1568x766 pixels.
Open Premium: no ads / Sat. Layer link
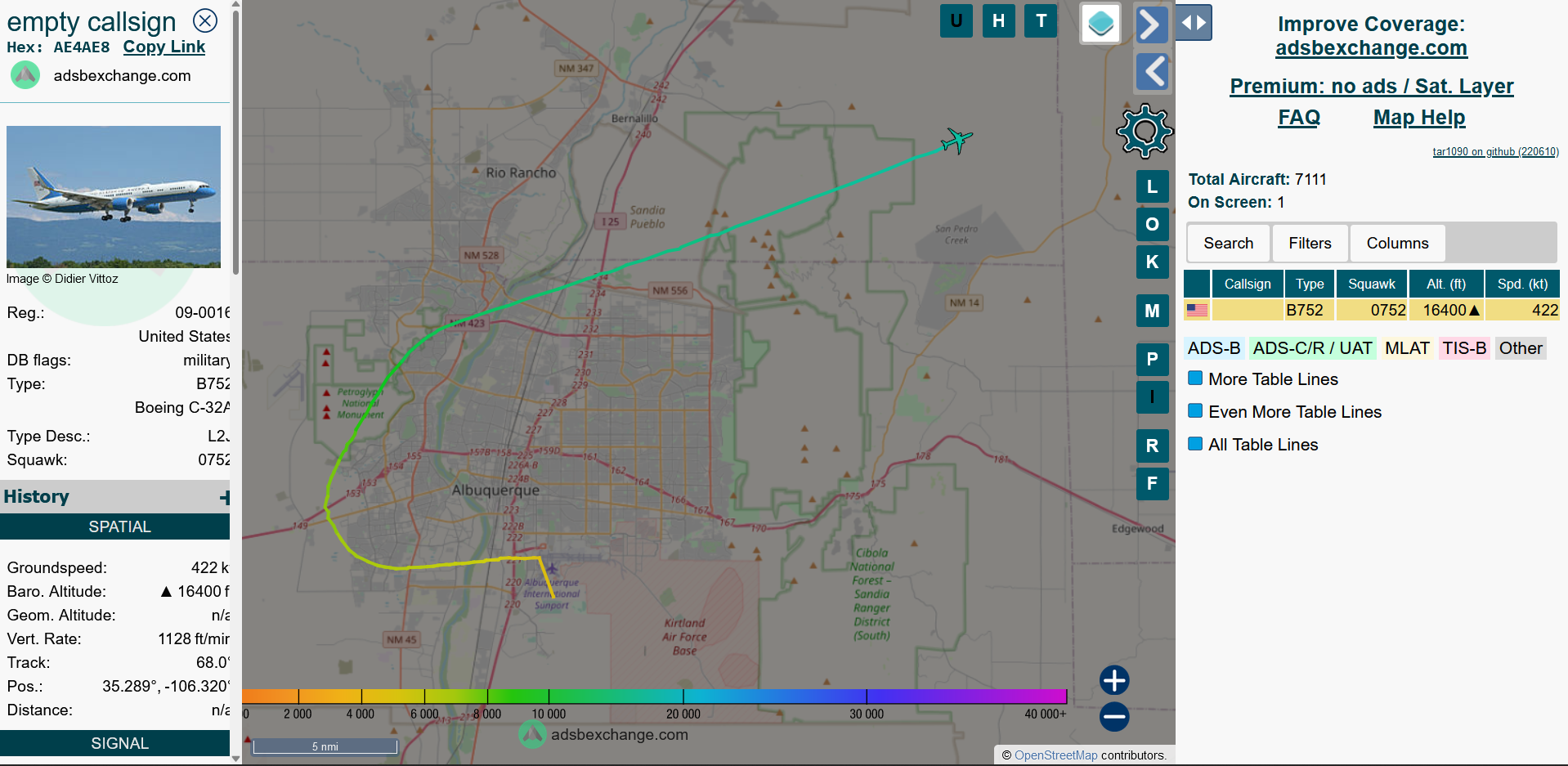point(1372,86)
